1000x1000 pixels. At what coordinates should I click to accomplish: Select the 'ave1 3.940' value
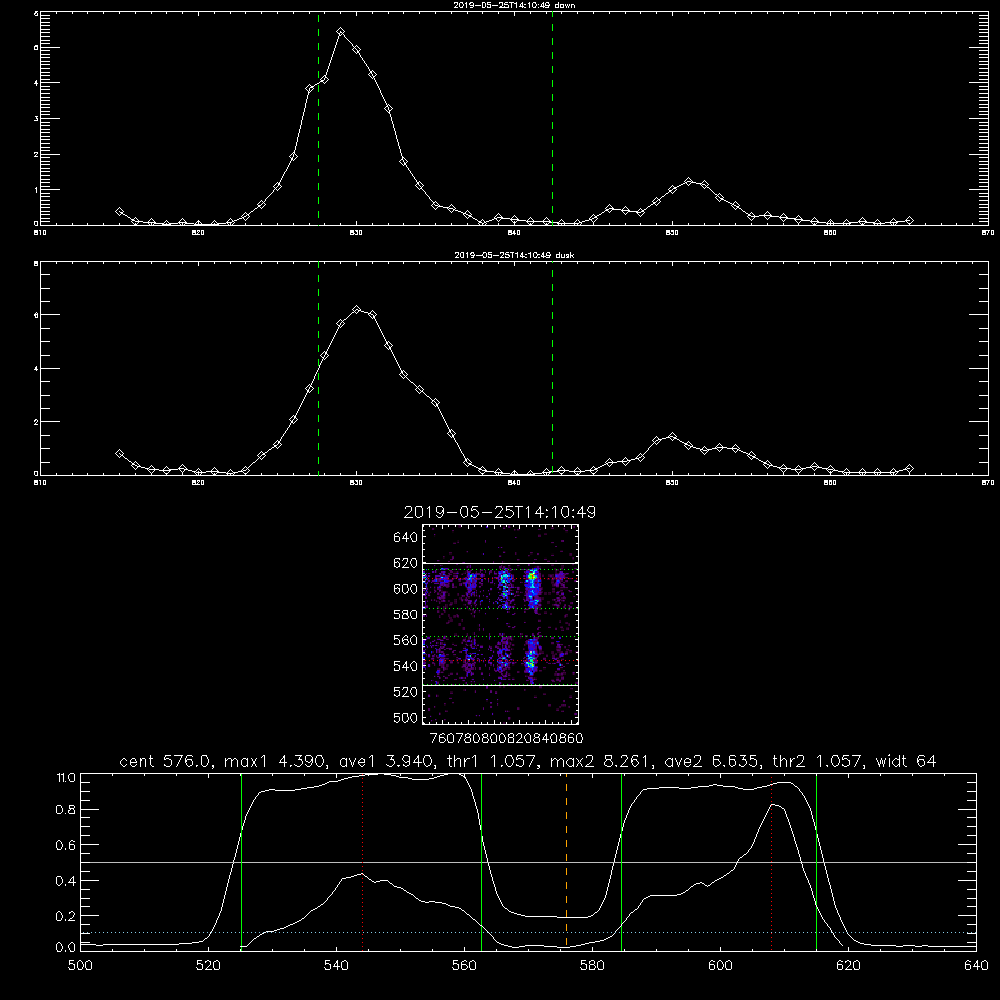pos(388,761)
